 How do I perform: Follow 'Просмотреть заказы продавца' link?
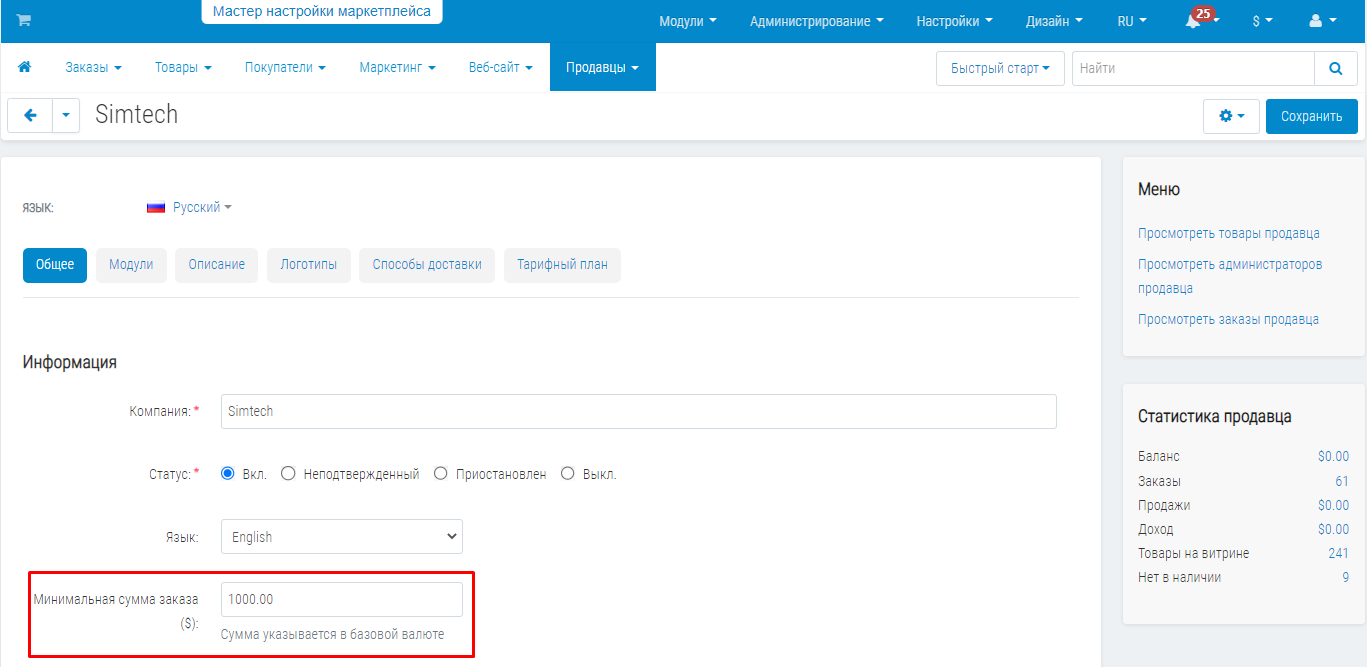[x=1228, y=319]
